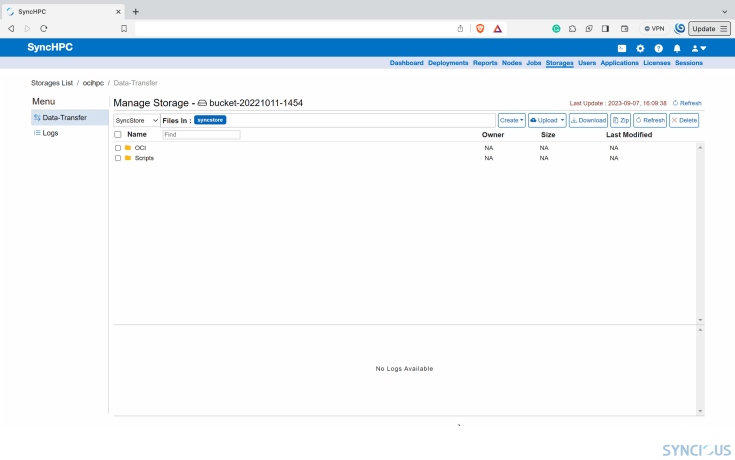Click the Scripts folder icon
This screenshot has width=735, height=460.
(128, 158)
